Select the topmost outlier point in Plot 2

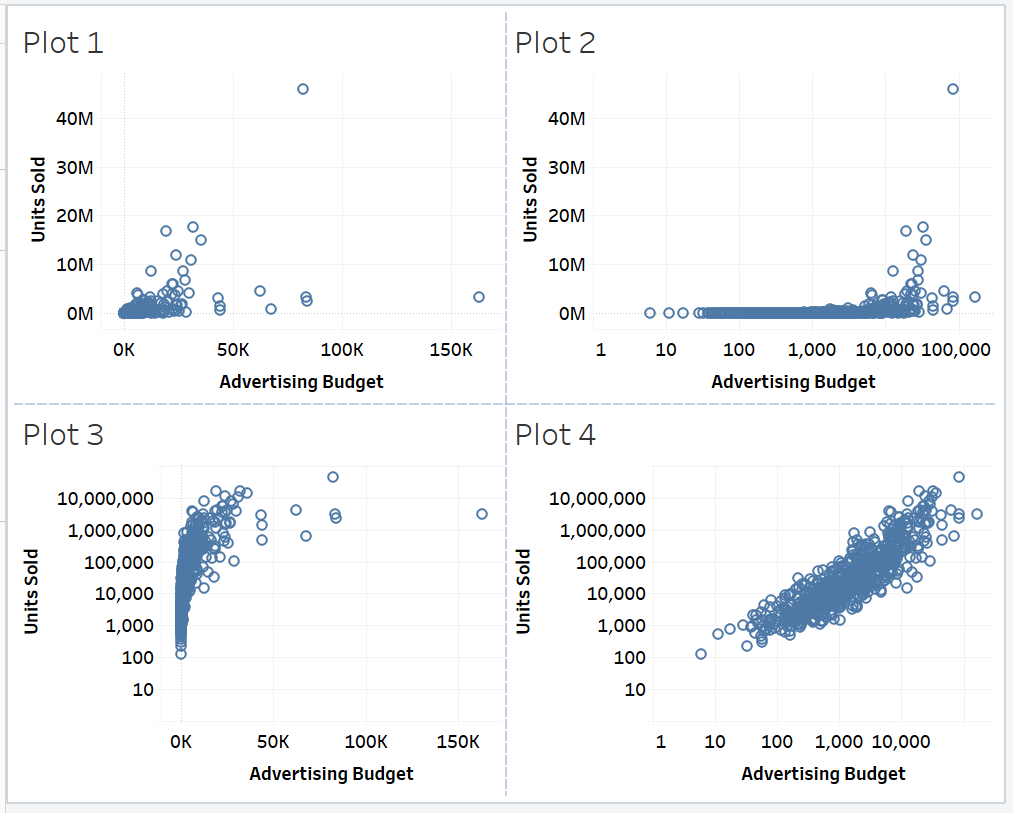tap(953, 89)
